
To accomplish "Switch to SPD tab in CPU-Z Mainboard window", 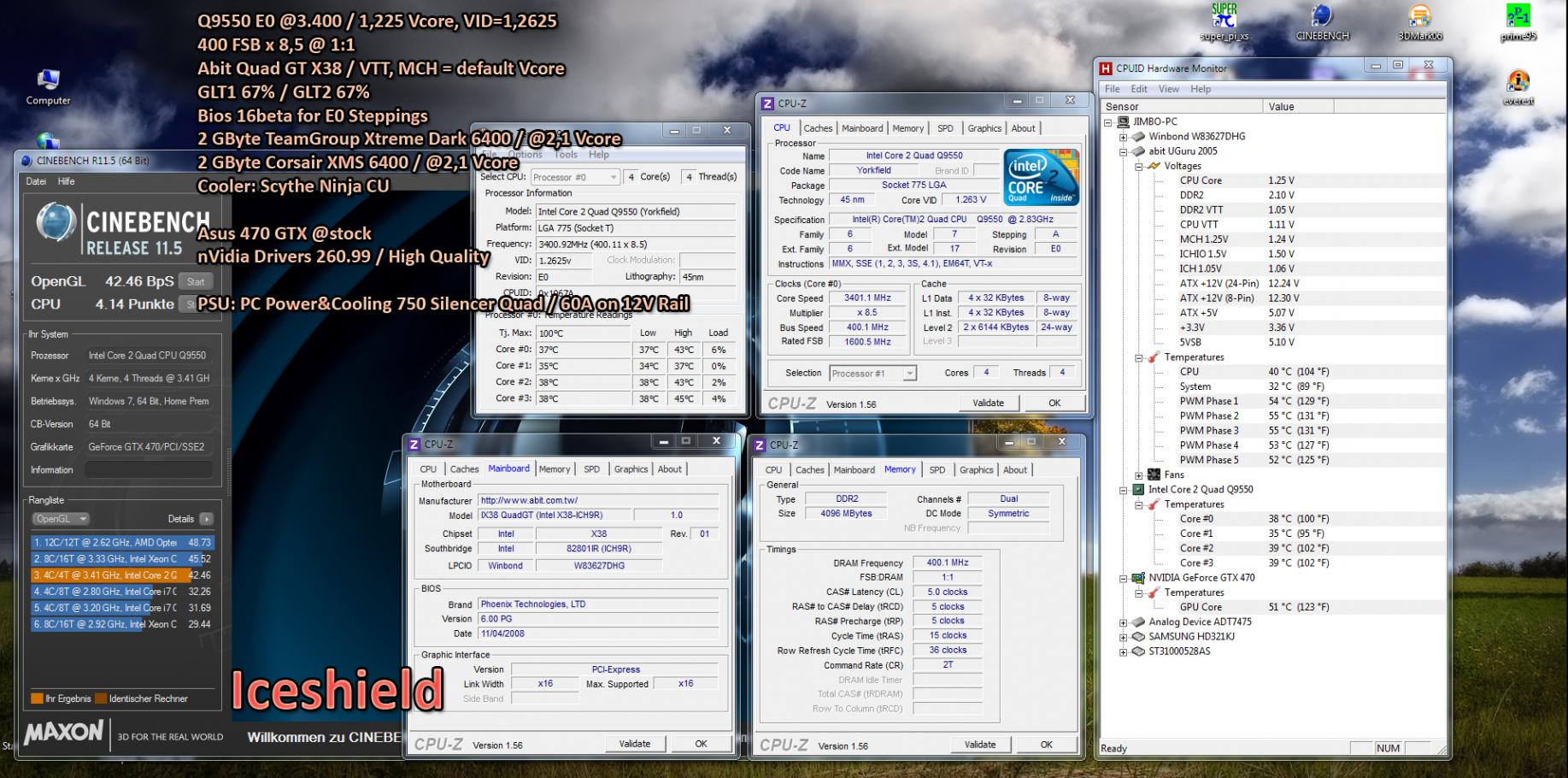I will [591, 469].
